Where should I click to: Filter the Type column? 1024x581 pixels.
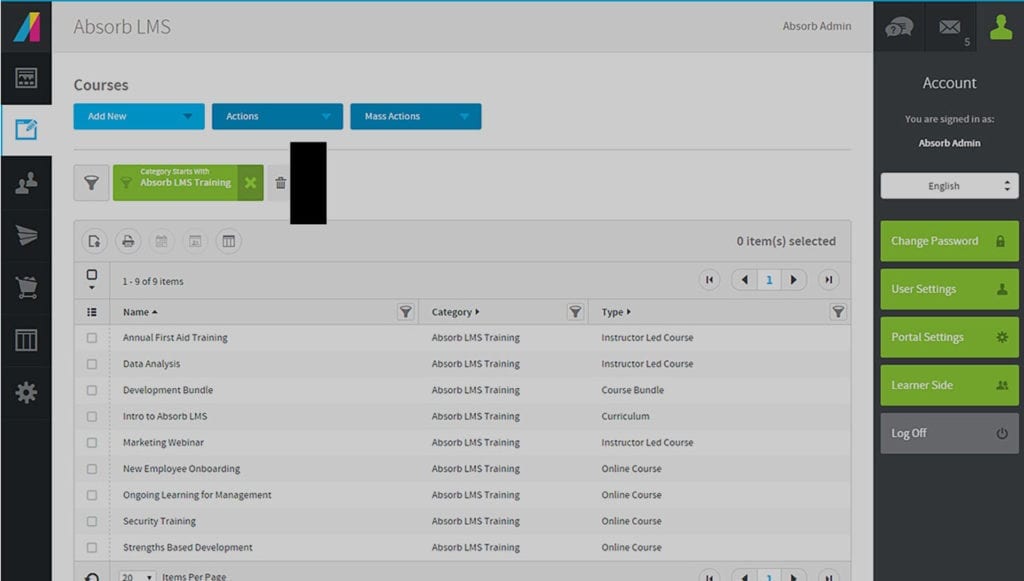(x=838, y=312)
